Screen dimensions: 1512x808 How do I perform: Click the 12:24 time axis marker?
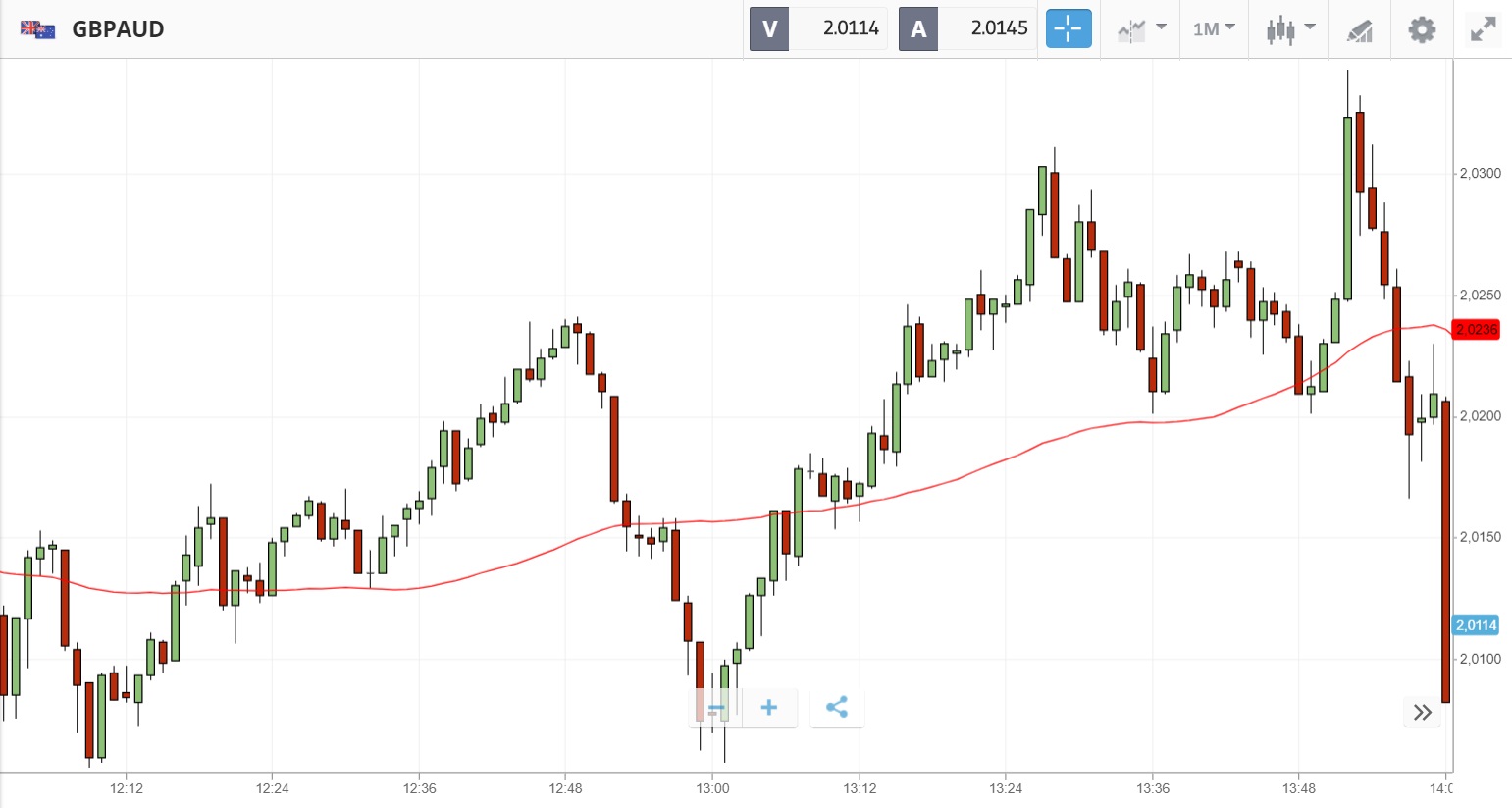272,788
